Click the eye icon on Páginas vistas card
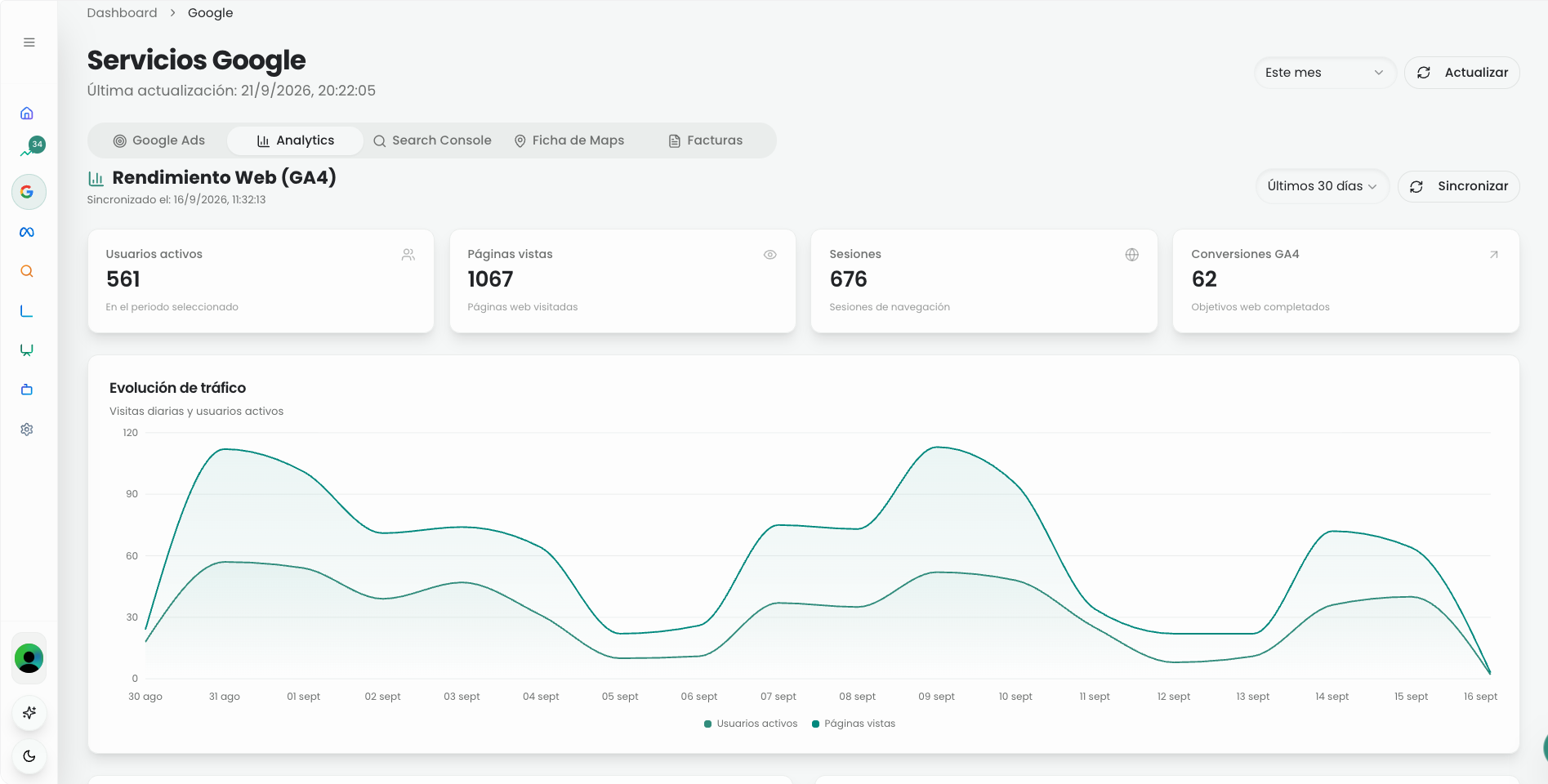Image resolution: width=1548 pixels, height=784 pixels. [x=770, y=255]
